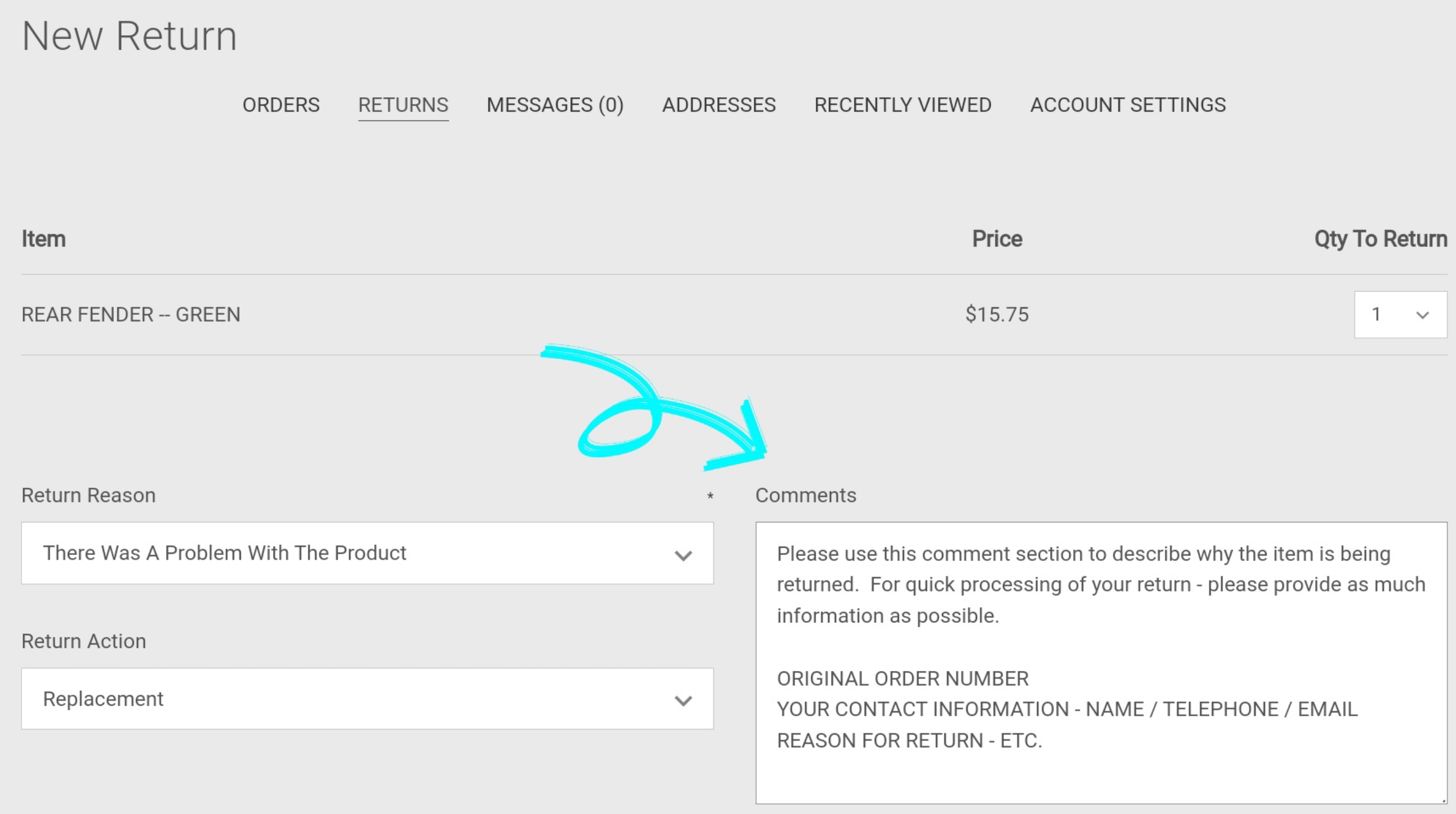Open Messages (0) tab
The height and width of the screenshot is (814, 1456).
click(554, 105)
